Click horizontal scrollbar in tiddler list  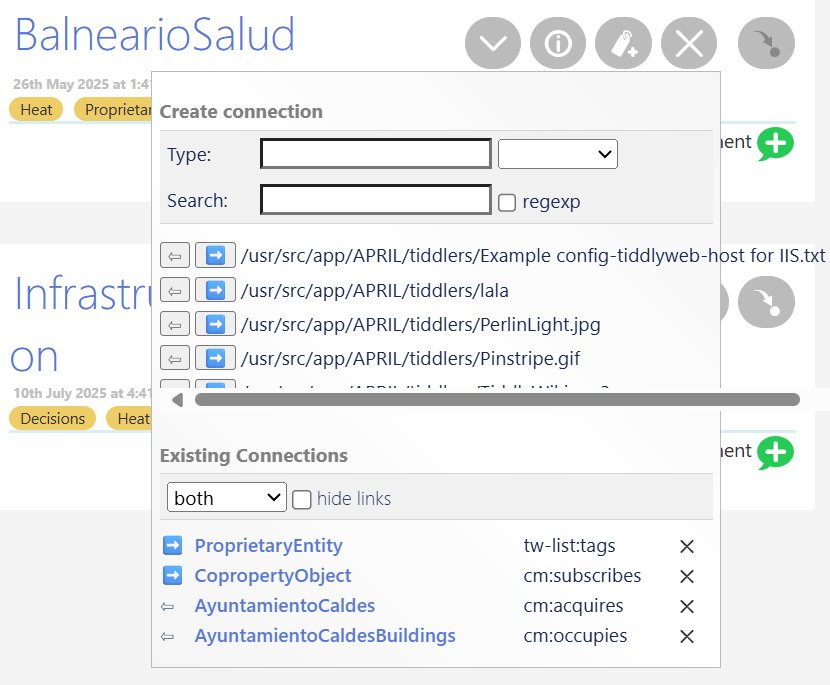497,400
